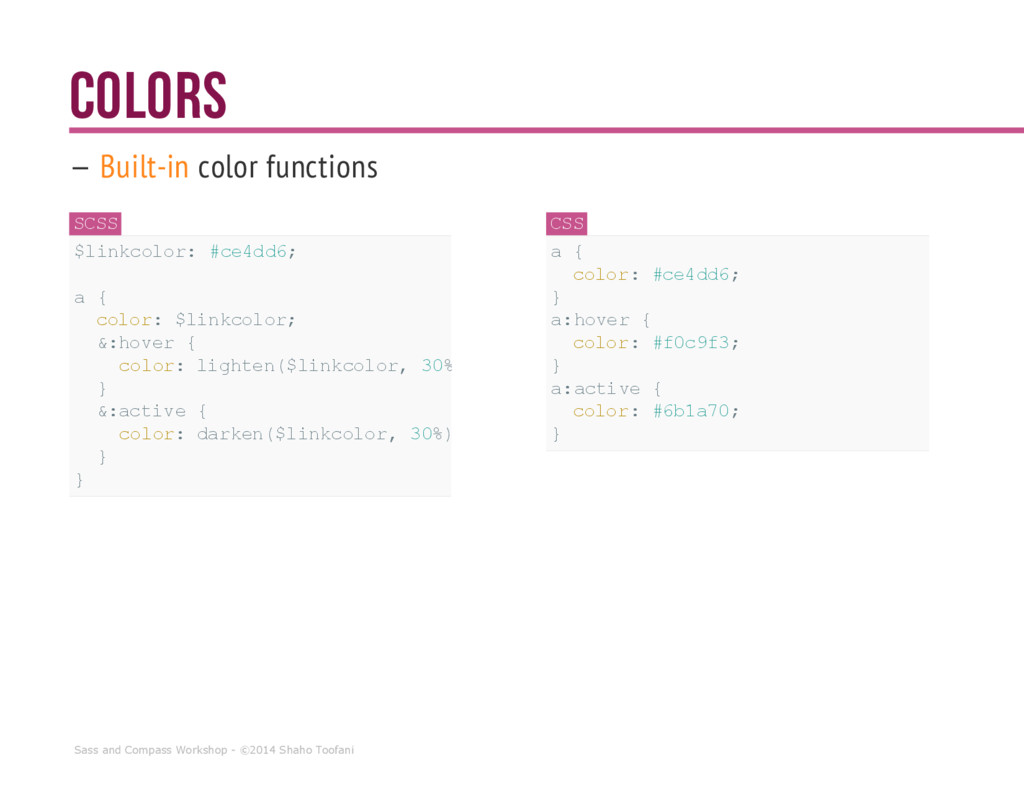
Task: Click the &:hover selector in SCSS
Action: click(x=136, y=343)
